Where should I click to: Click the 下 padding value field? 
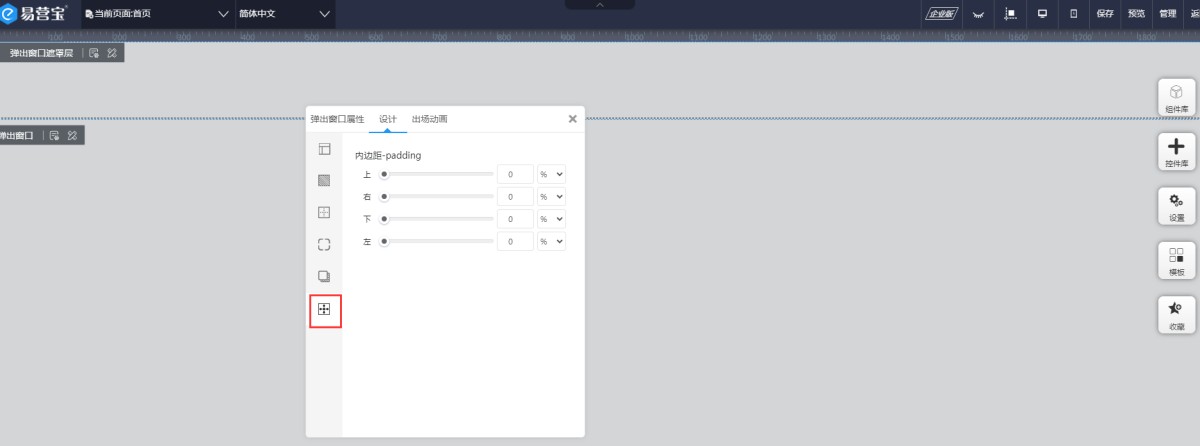click(x=515, y=219)
